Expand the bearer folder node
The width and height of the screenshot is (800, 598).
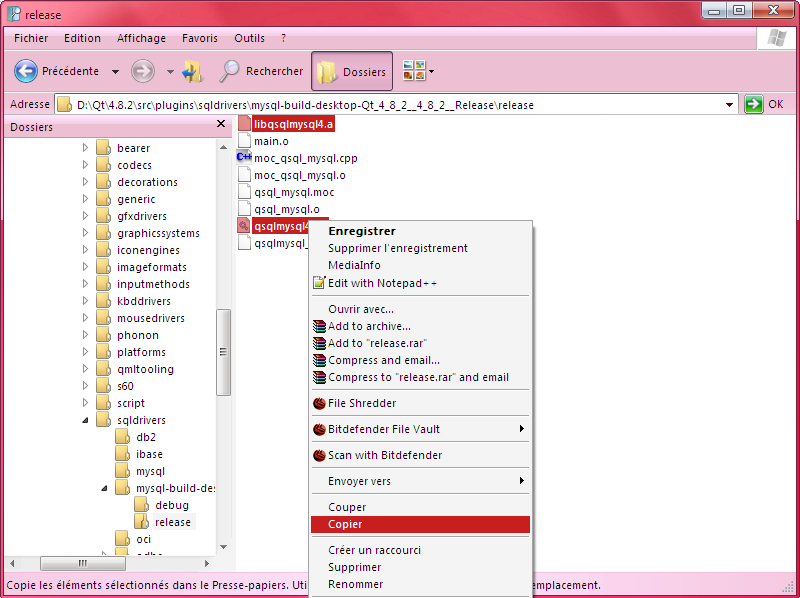coord(85,148)
